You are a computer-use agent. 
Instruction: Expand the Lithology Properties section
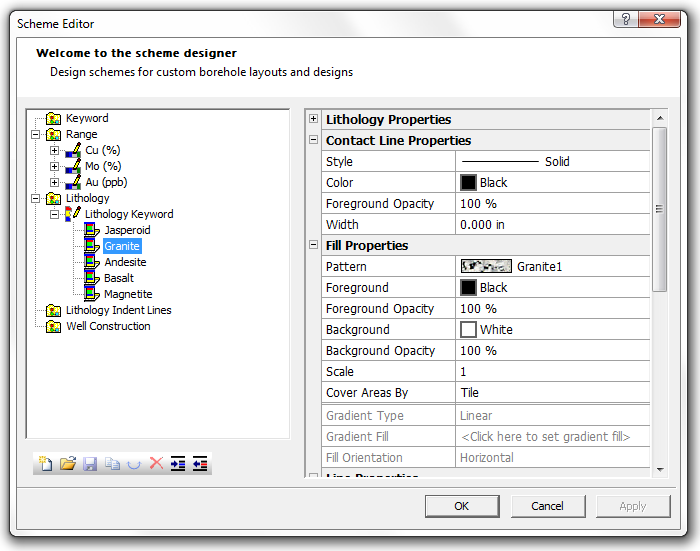[x=314, y=119]
